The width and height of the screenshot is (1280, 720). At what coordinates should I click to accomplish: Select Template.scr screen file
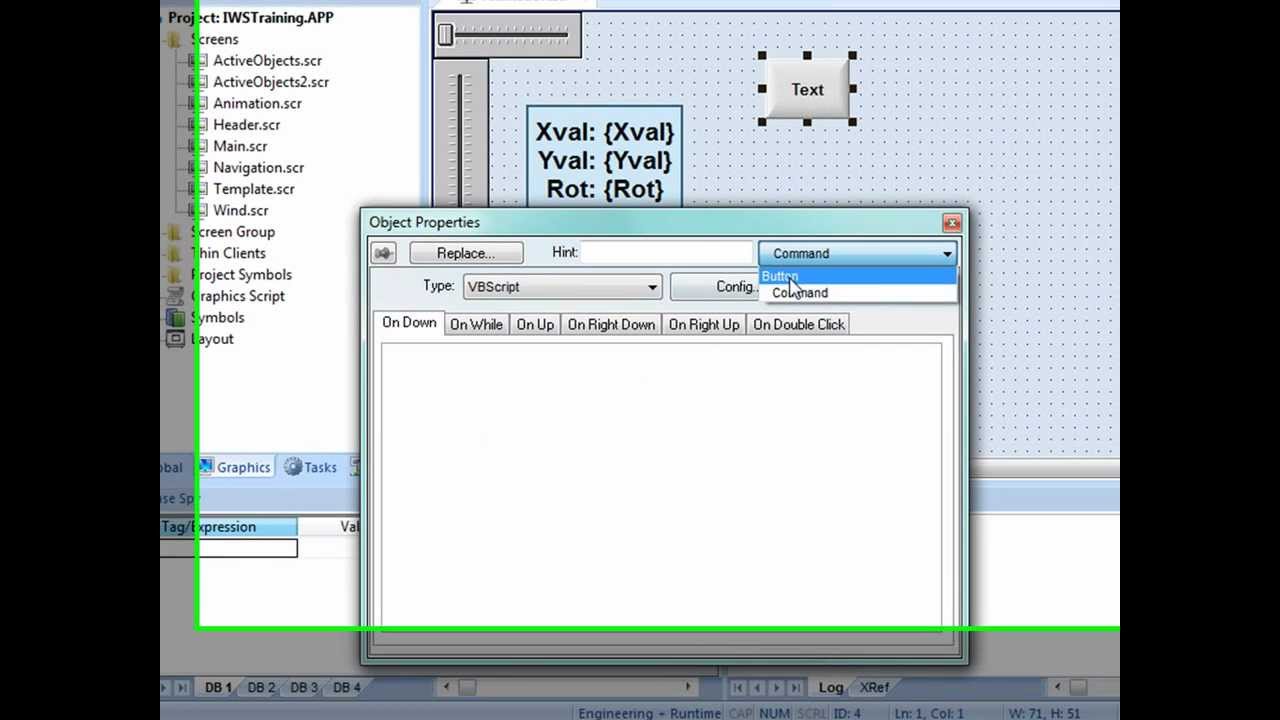254,189
